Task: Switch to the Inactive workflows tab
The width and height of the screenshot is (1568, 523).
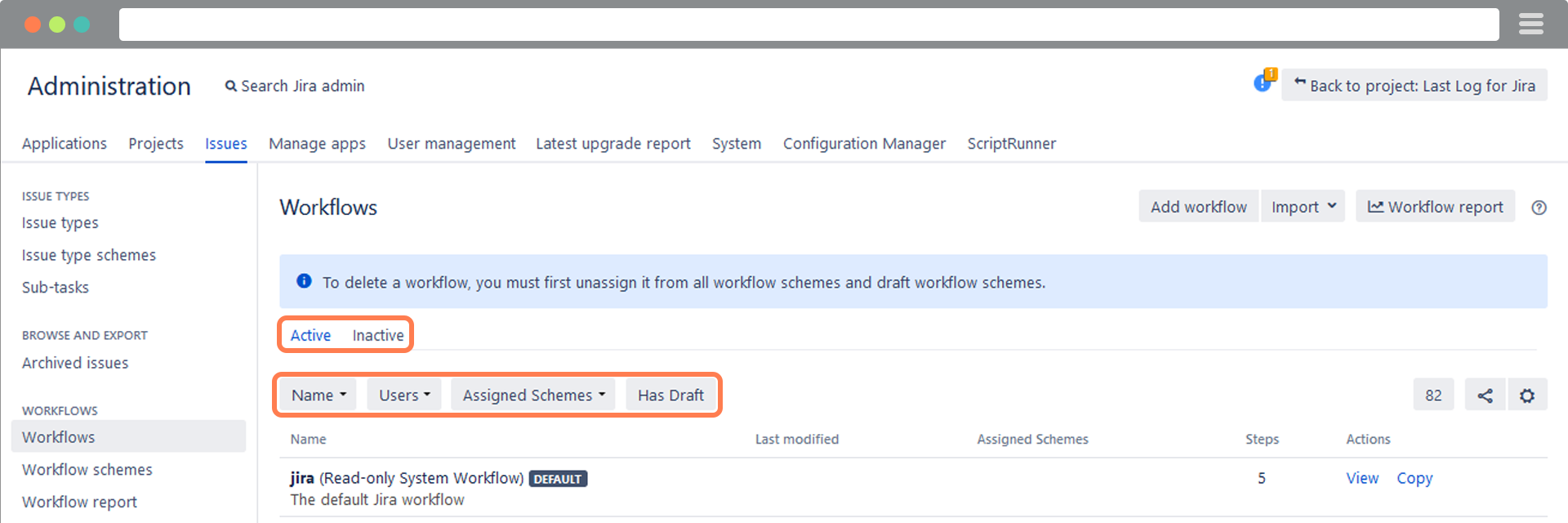Action: [377, 335]
